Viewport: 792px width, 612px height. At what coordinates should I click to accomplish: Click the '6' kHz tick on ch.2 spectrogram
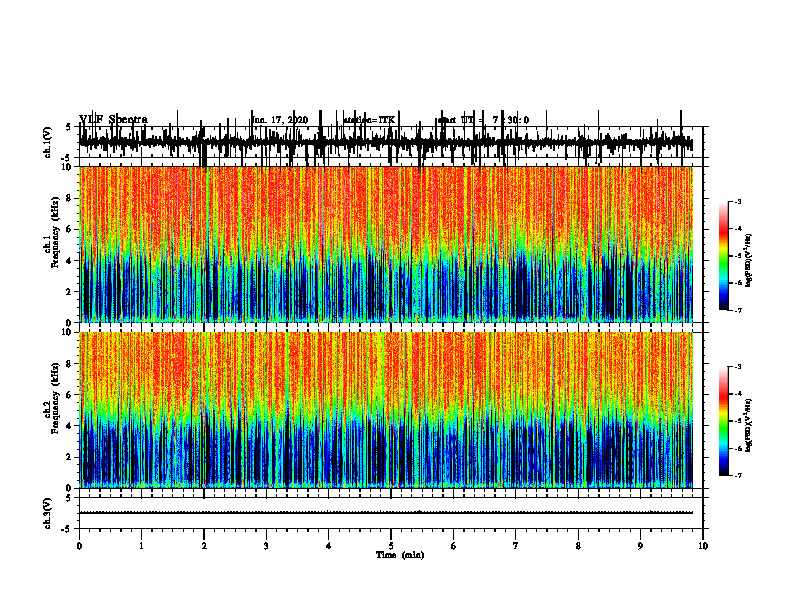70,395
